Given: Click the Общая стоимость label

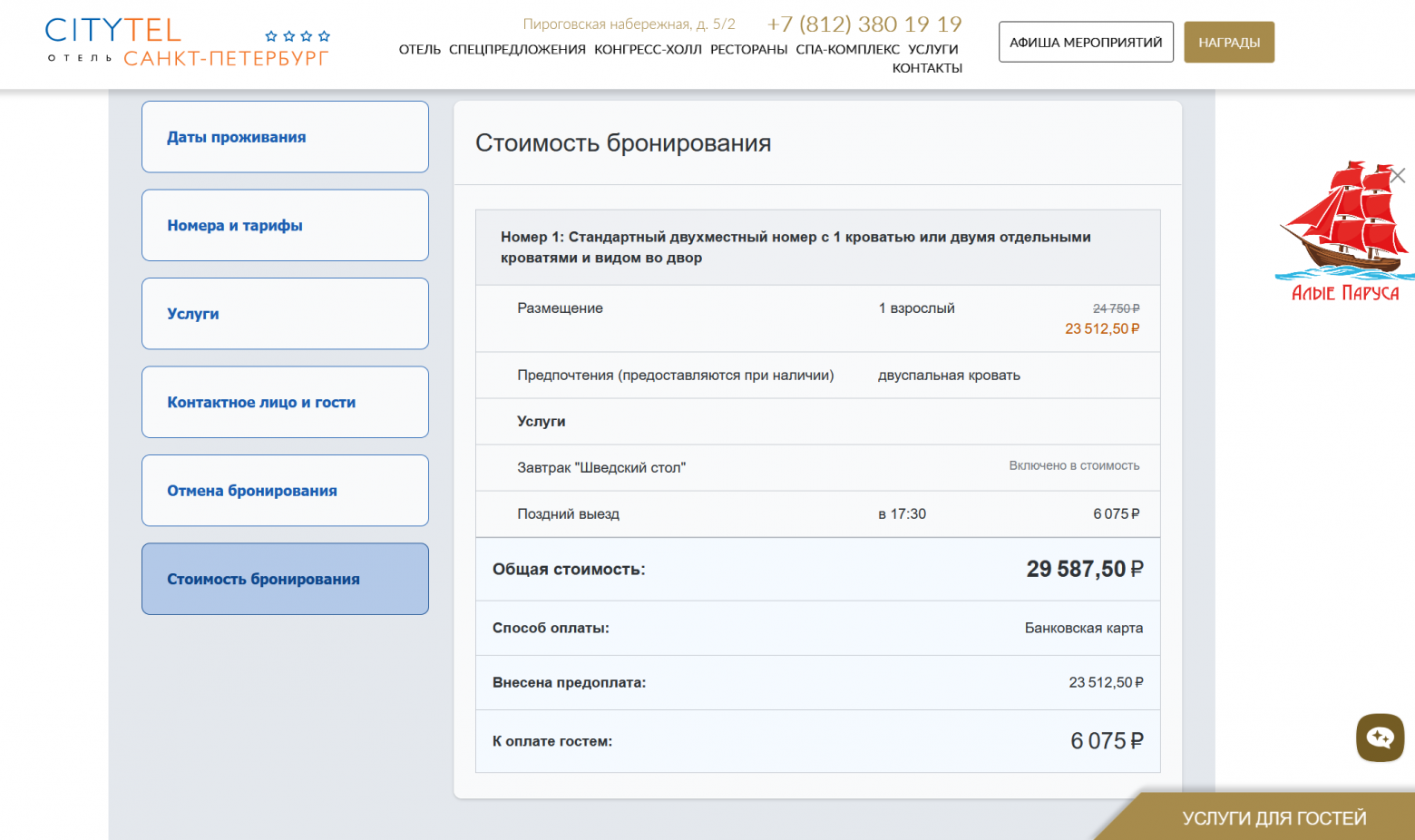Looking at the screenshot, I should 569,570.
